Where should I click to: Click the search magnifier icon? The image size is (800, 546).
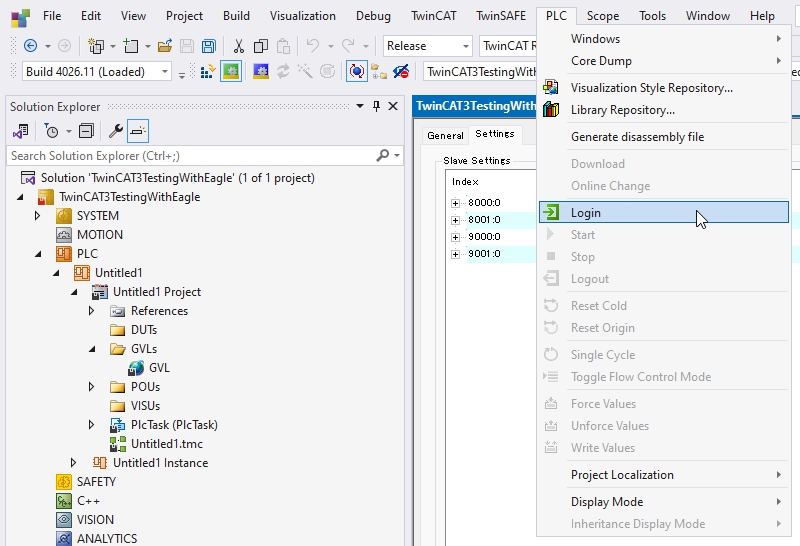click(x=382, y=155)
